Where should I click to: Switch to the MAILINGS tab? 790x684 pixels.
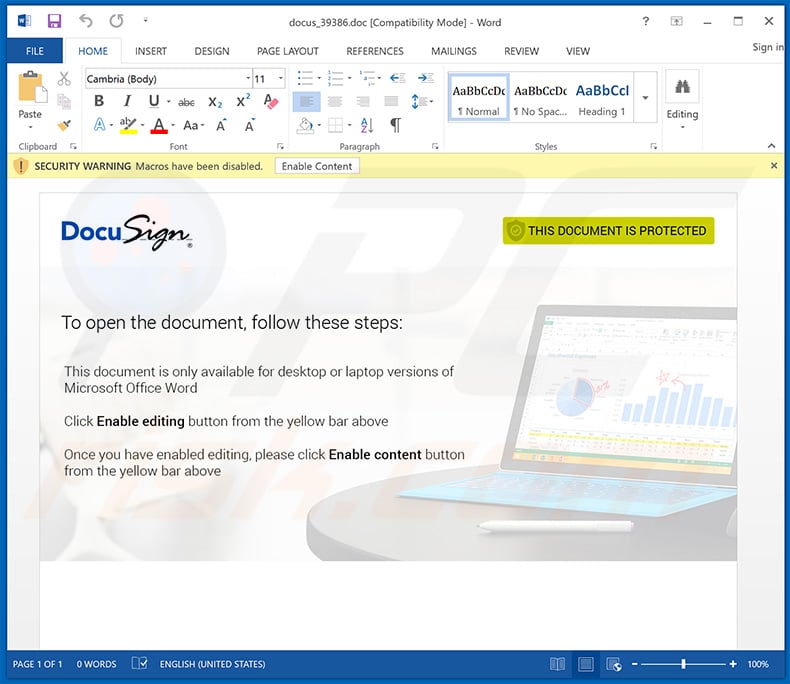(x=453, y=51)
